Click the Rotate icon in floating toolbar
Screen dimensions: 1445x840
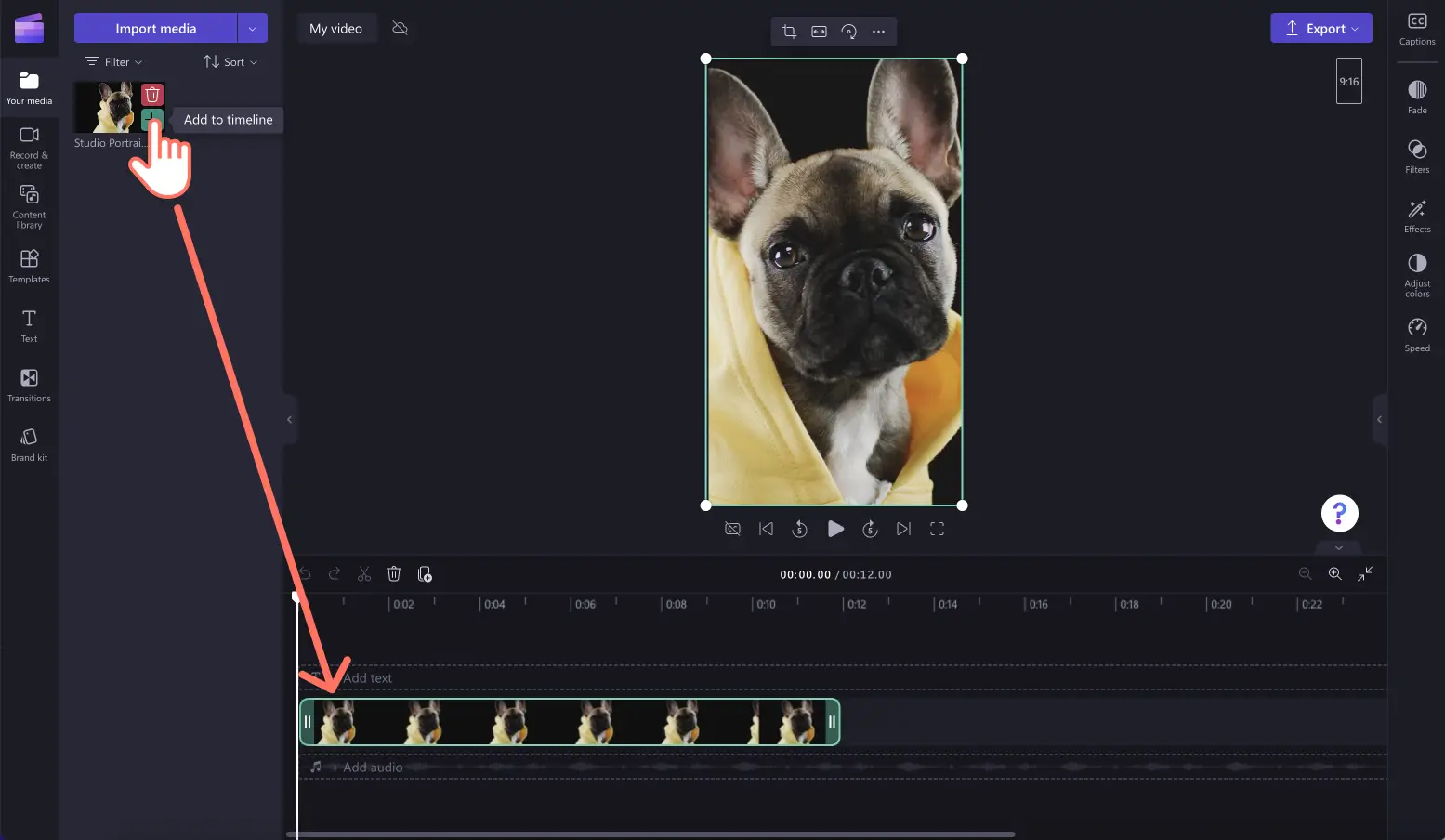pos(848,32)
